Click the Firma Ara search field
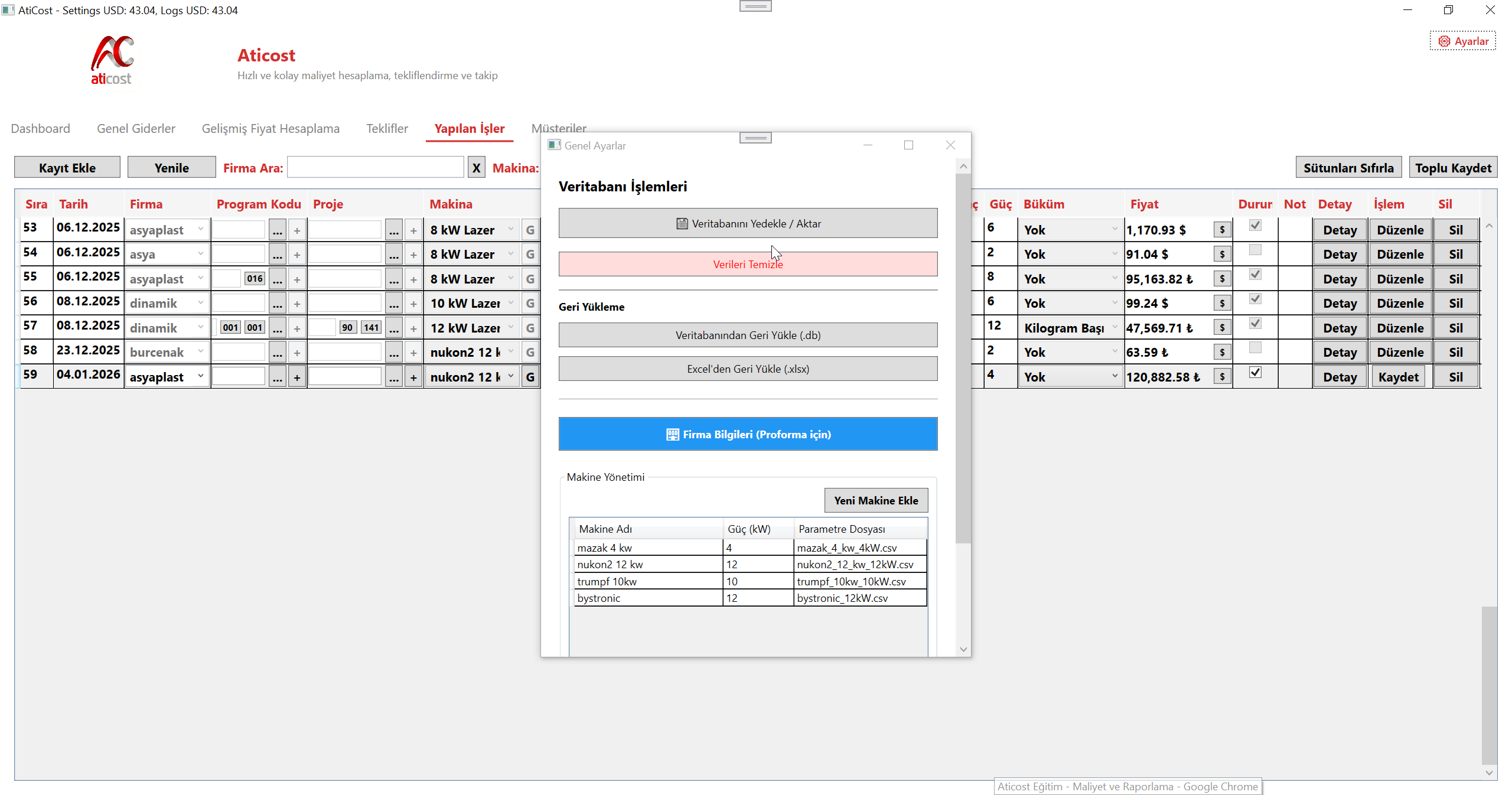Viewport: 1512px width, 795px height. click(376, 168)
